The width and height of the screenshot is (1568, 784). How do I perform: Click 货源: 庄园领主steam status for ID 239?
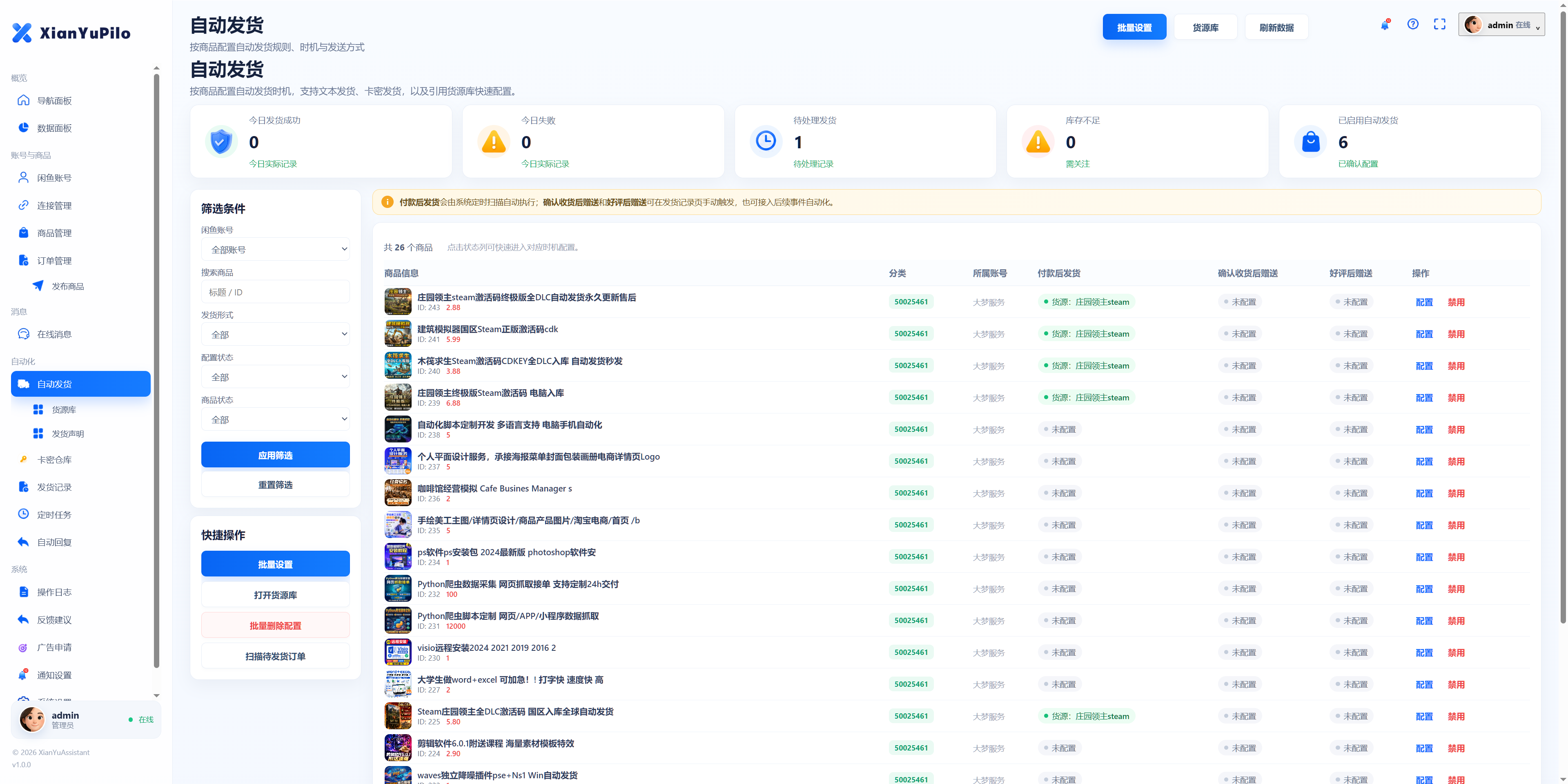coord(1087,397)
